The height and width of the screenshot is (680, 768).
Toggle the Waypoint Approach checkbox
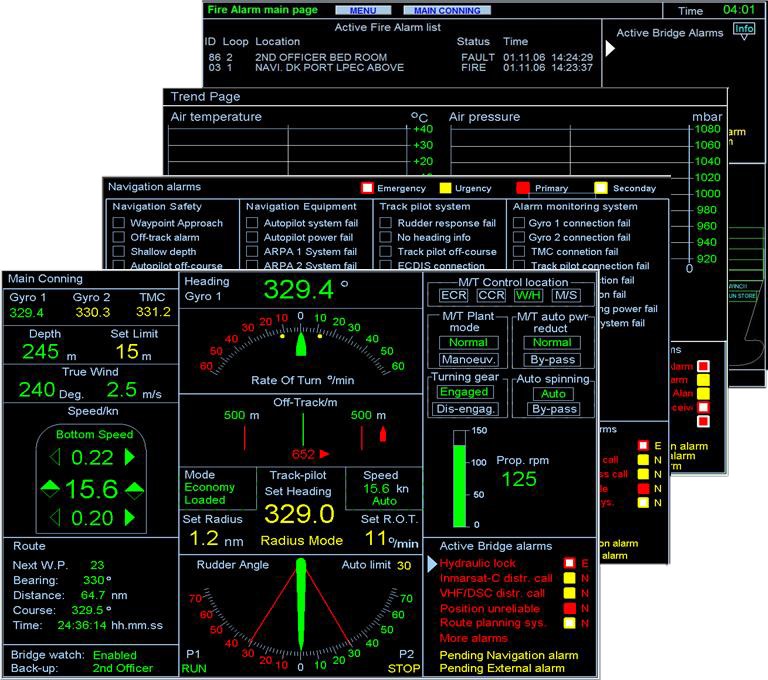[x=119, y=223]
